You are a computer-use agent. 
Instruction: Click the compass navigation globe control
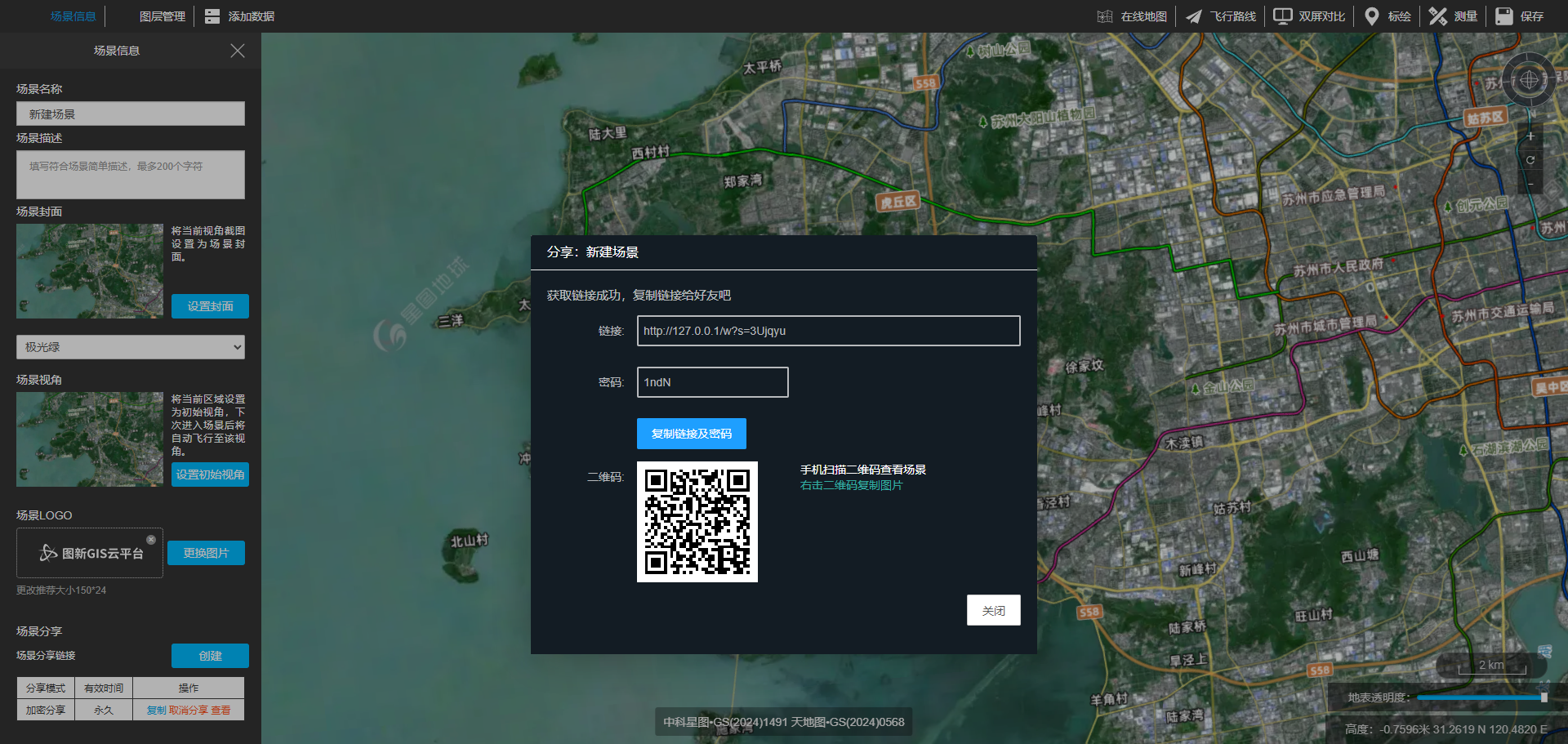click(1529, 80)
